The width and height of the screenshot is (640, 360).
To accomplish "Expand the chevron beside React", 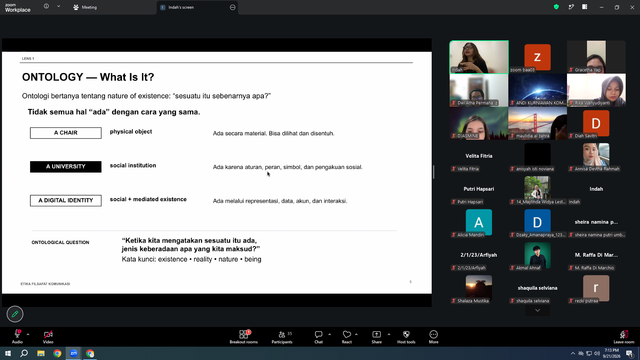I will pos(356,334).
